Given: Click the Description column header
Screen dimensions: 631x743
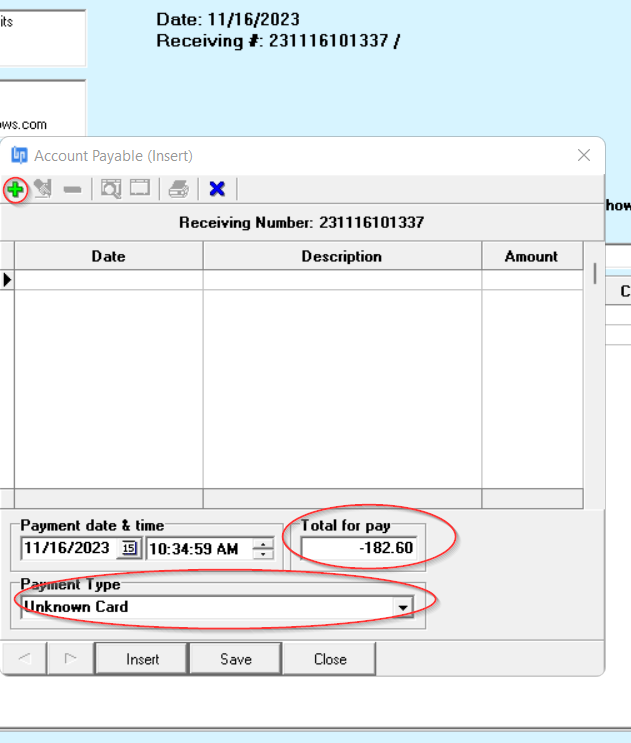Looking at the screenshot, I should [x=342, y=256].
